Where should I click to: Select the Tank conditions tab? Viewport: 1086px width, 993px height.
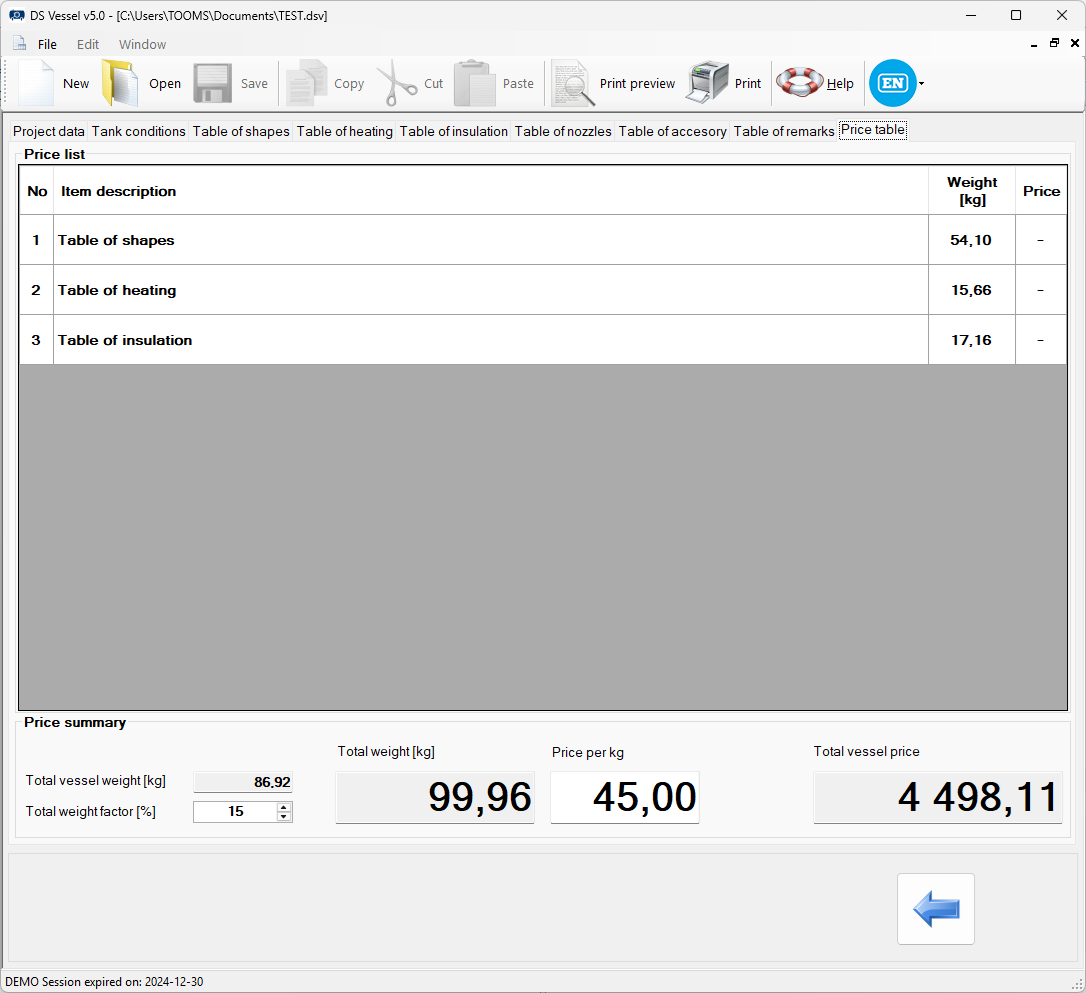point(139,131)
